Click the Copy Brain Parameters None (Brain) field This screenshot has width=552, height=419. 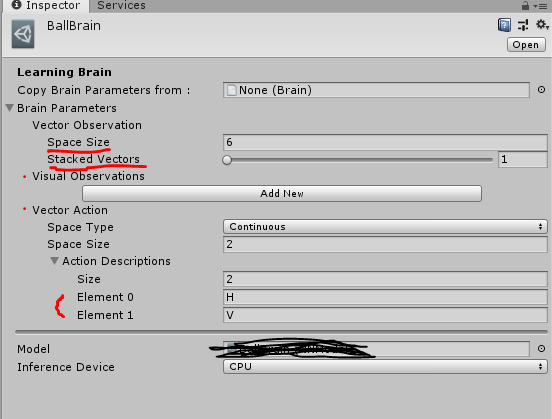coord(376,90)
